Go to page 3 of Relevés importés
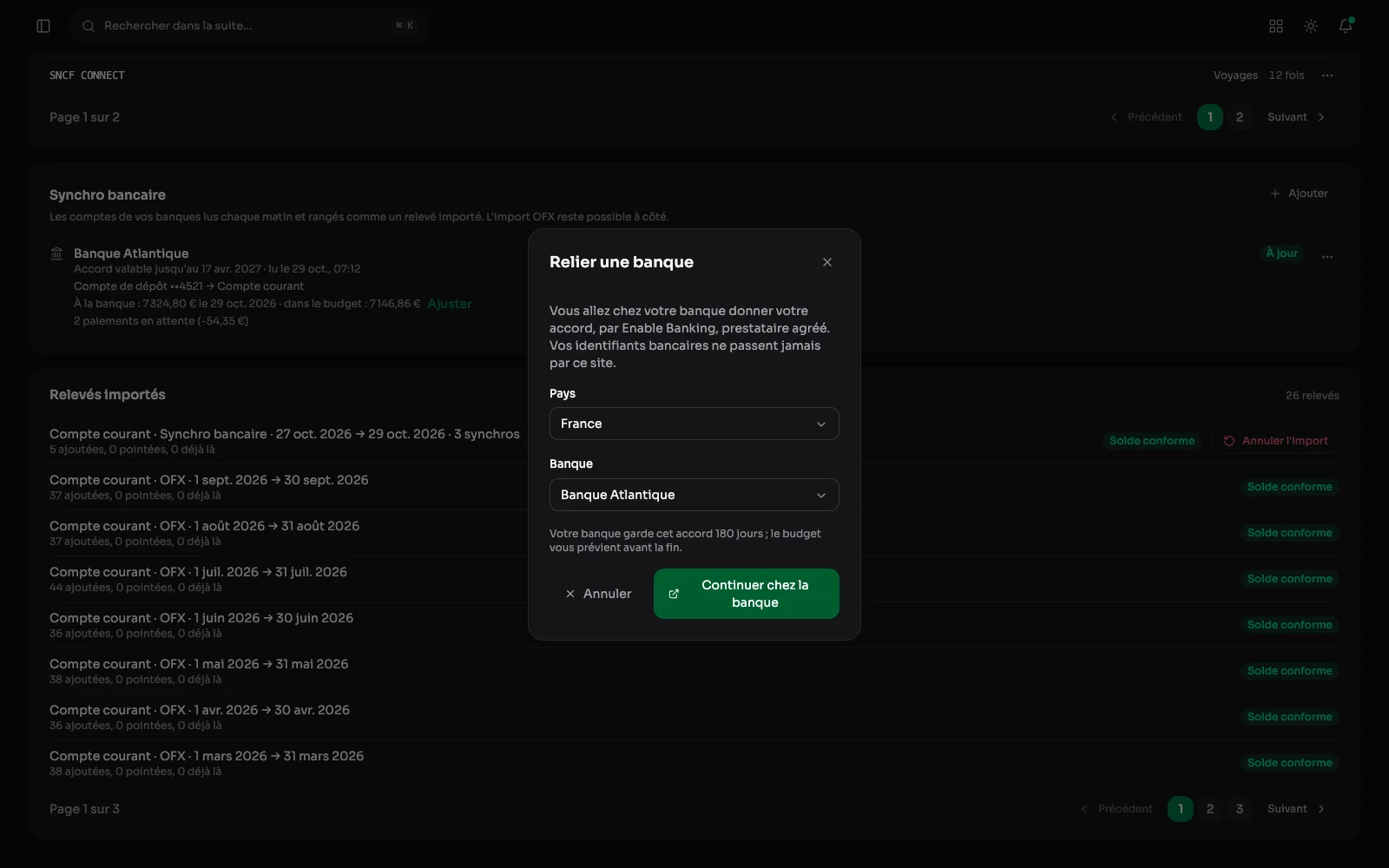The height and width of the screenshot is (868, 1389). 1240,809
